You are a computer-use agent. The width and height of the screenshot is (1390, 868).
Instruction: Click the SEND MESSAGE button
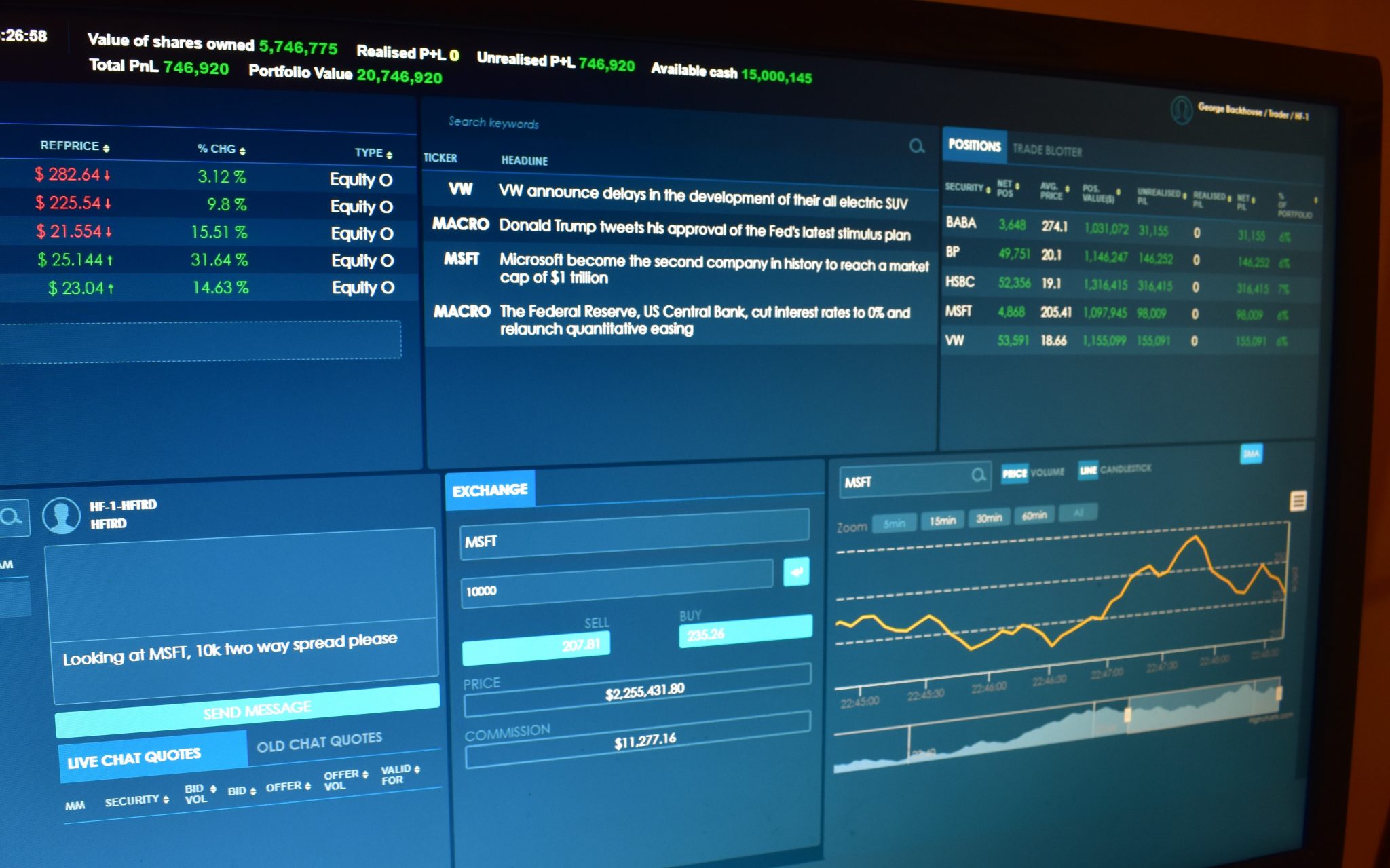click(x=248, y=711)
